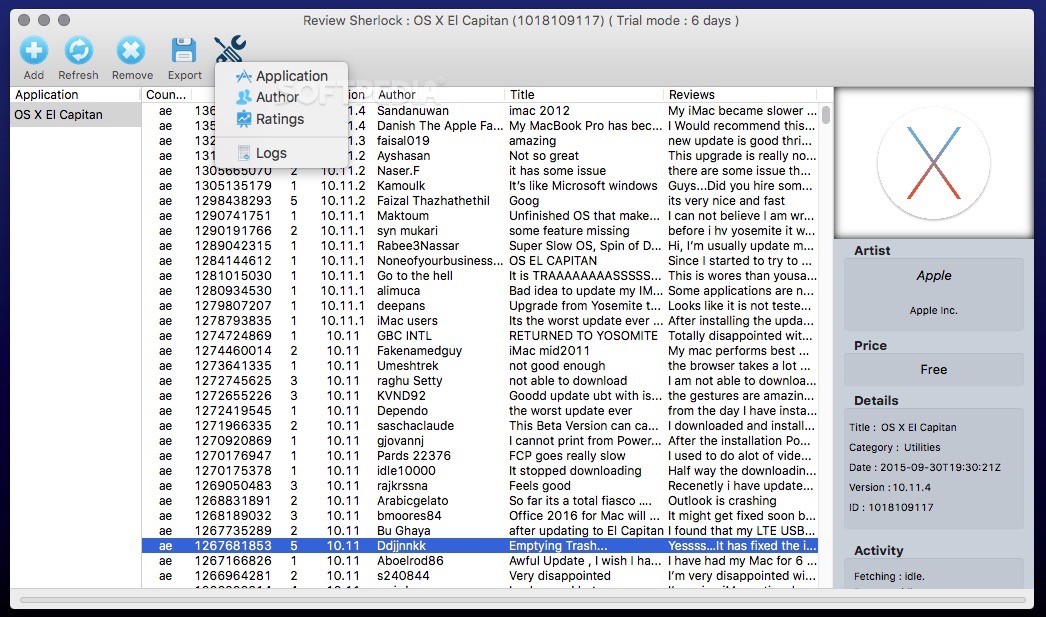This screenshot has height=617, width=1046.
Task: Click the review by raghu Setty
Action: (409, 381)
